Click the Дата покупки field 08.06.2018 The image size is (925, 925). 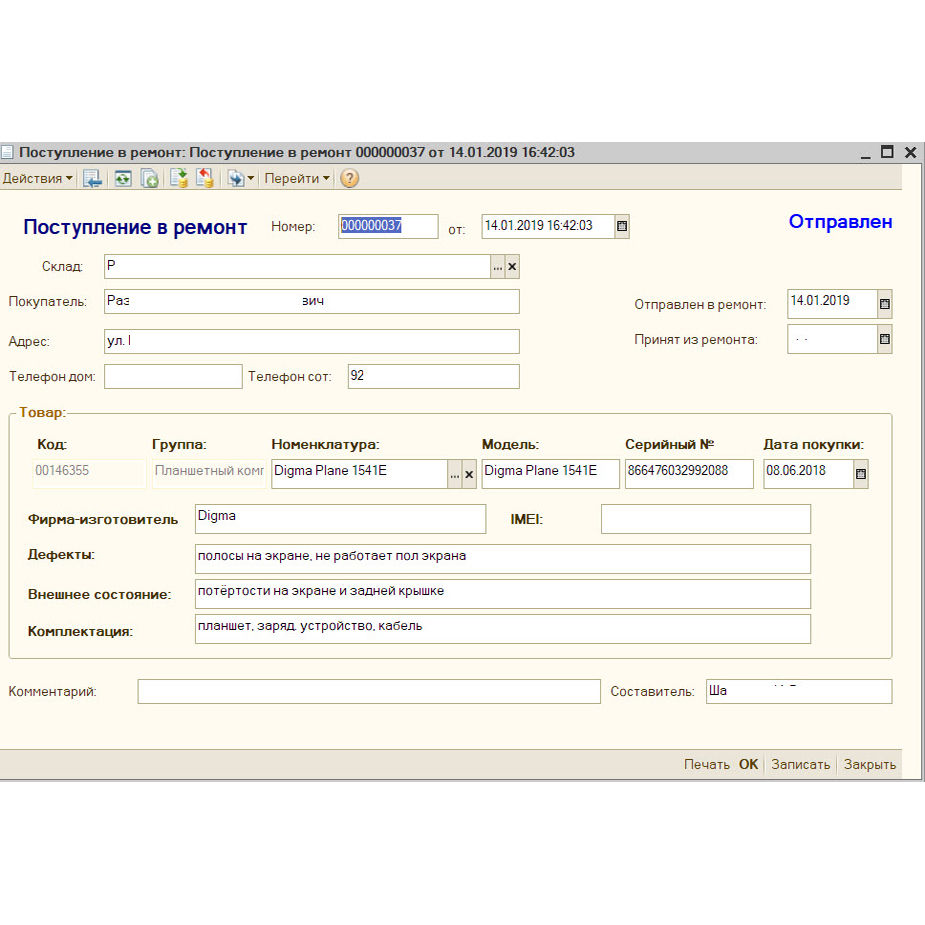[x=808, y=474]
